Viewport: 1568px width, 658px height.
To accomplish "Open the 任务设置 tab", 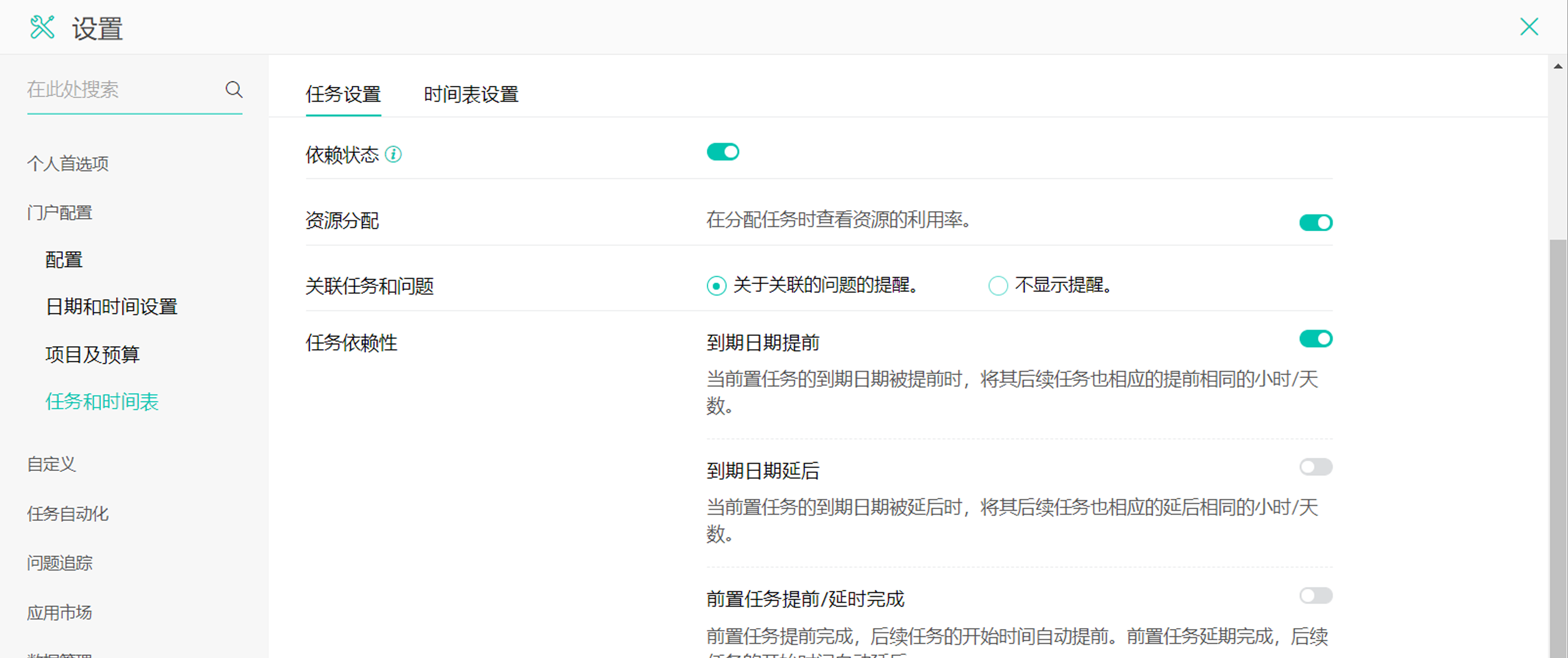I will 343,95.
